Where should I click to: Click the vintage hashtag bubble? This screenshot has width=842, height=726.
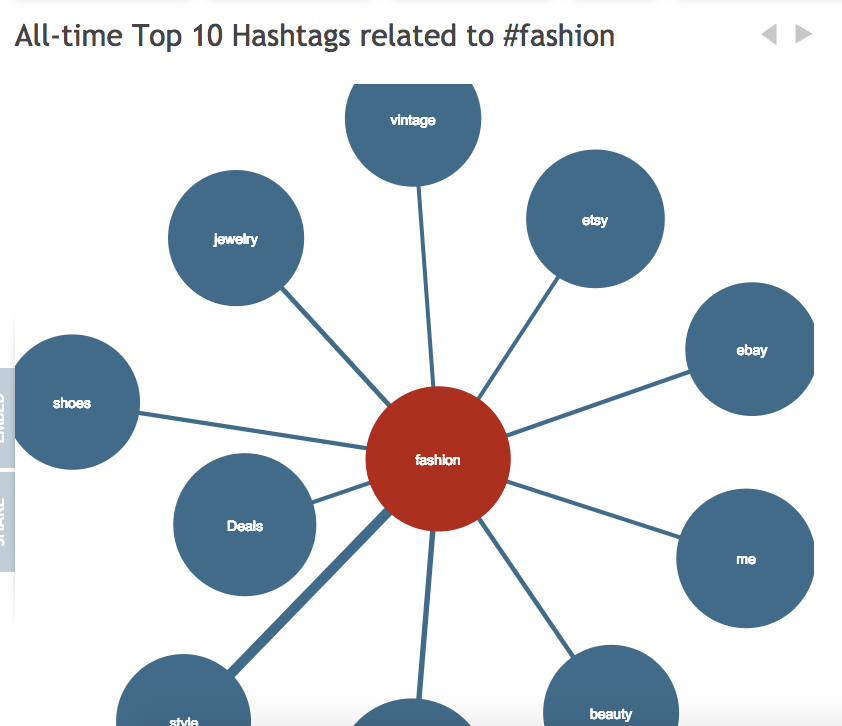(413, 134)
